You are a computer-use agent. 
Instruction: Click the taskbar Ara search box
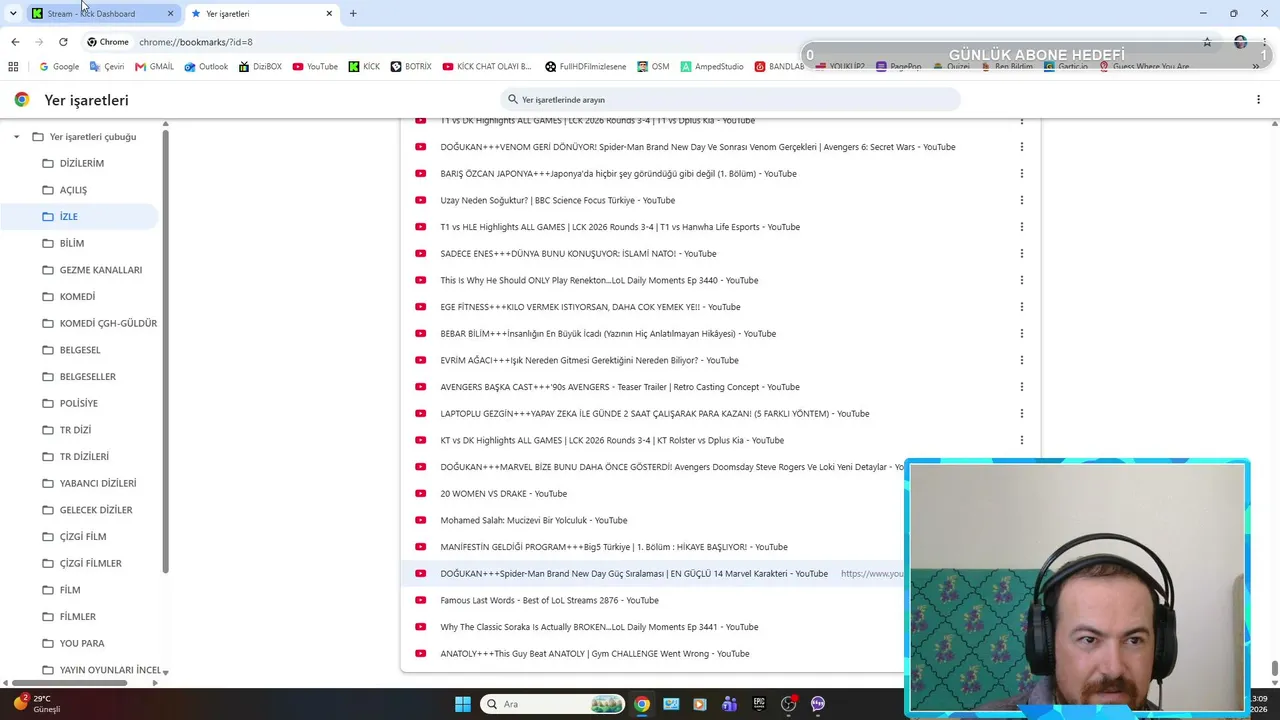(x=553, y=704)
